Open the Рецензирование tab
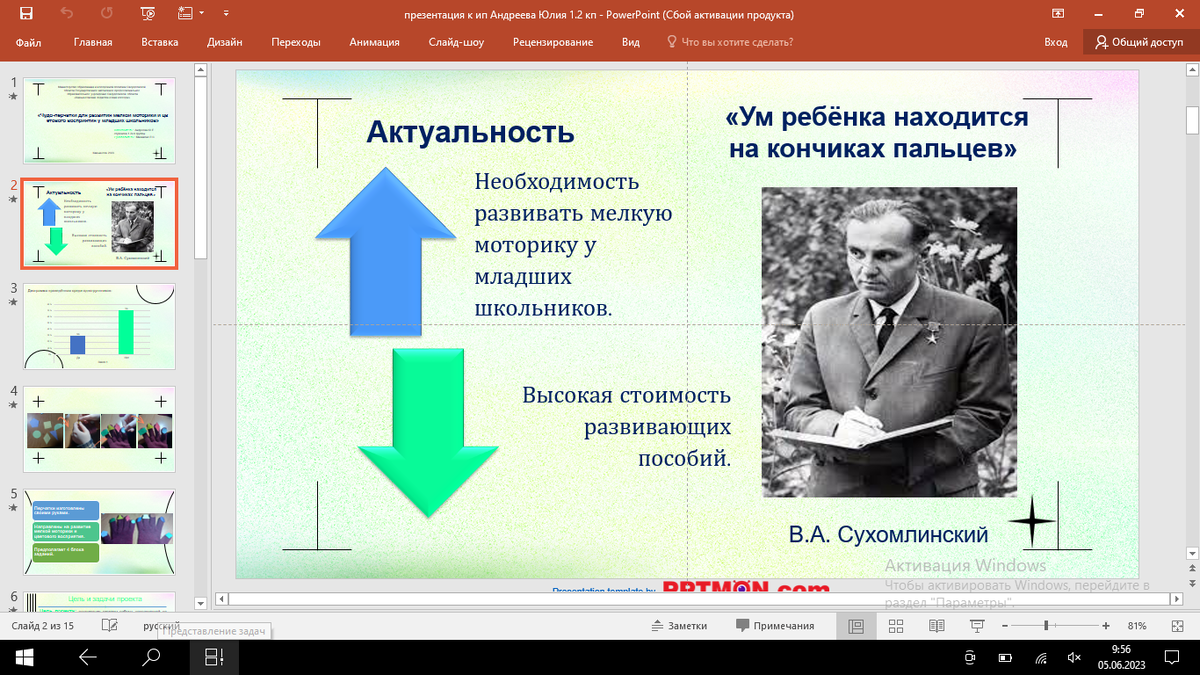 tap(553, 42)
